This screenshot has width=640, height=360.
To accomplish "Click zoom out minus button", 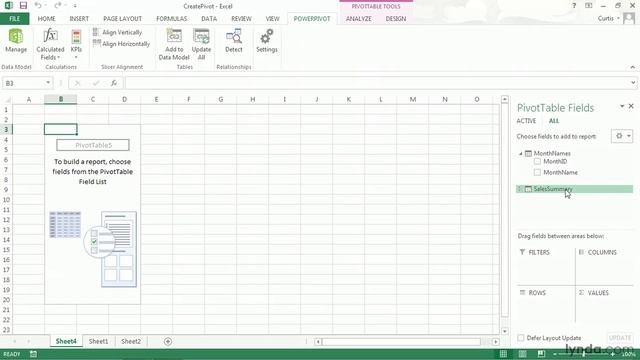I will tap(555, 354).
